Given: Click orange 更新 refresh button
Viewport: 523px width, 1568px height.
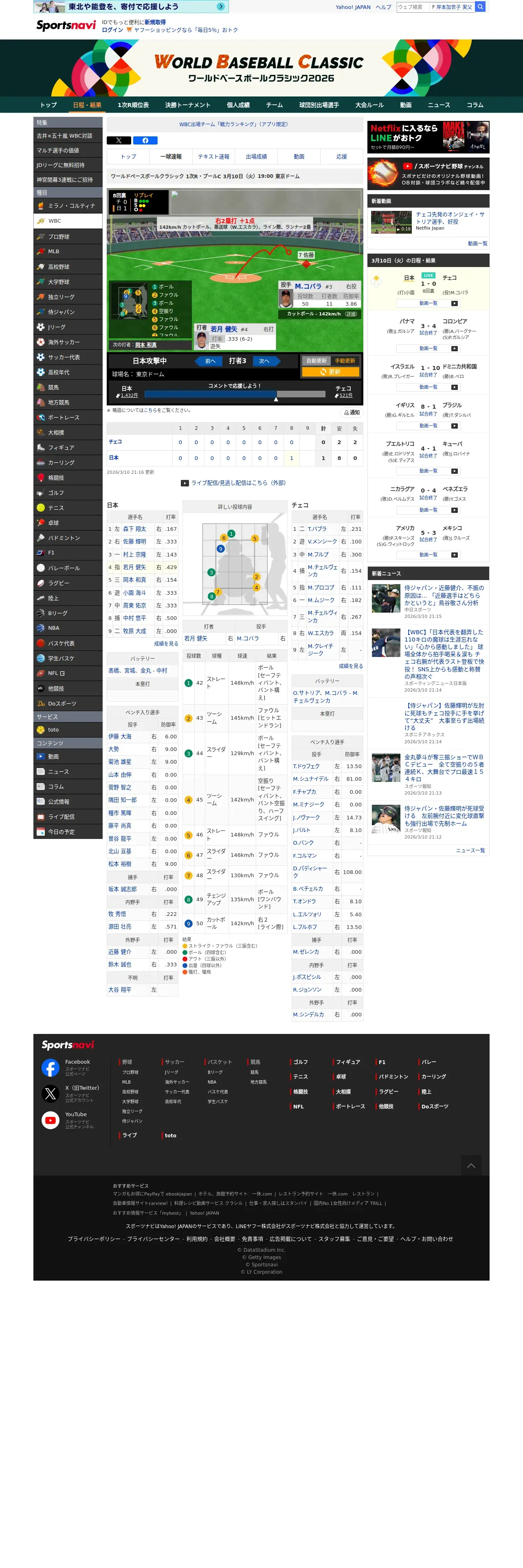Looking at the screenshot, I should click(x=331, y=372).
